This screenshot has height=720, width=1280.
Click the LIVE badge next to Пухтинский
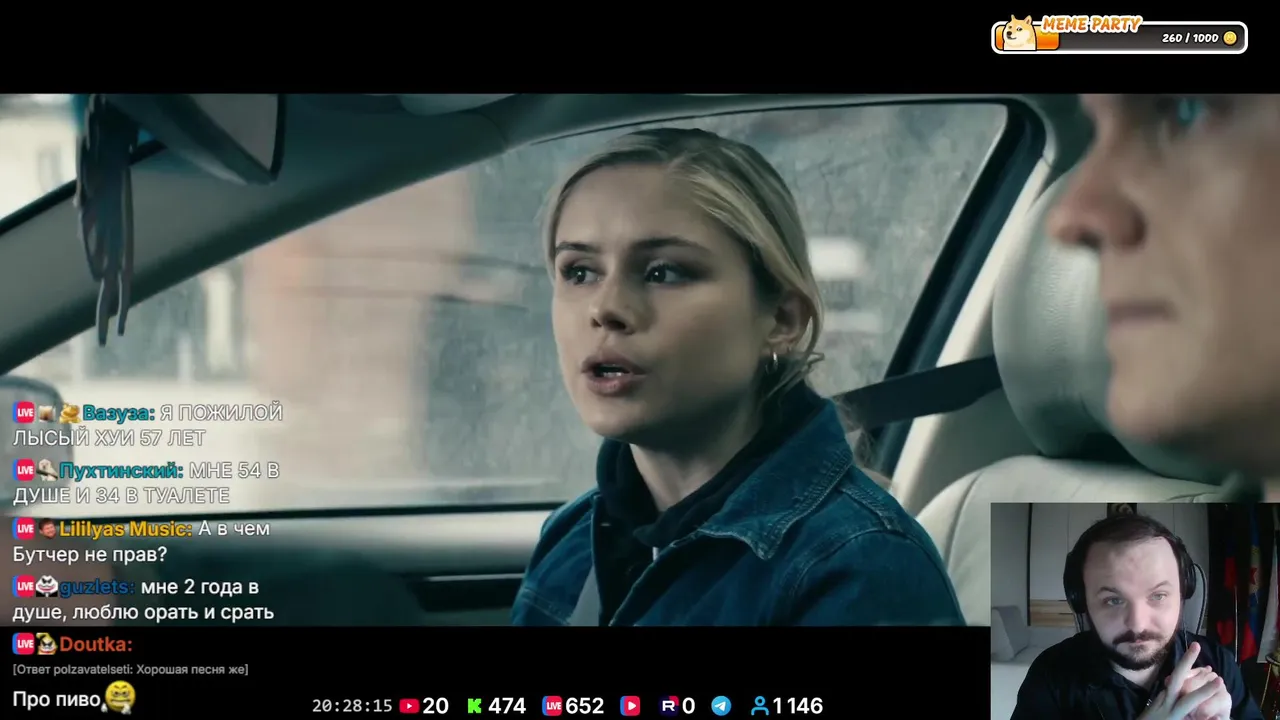click(x=24, y=470)
